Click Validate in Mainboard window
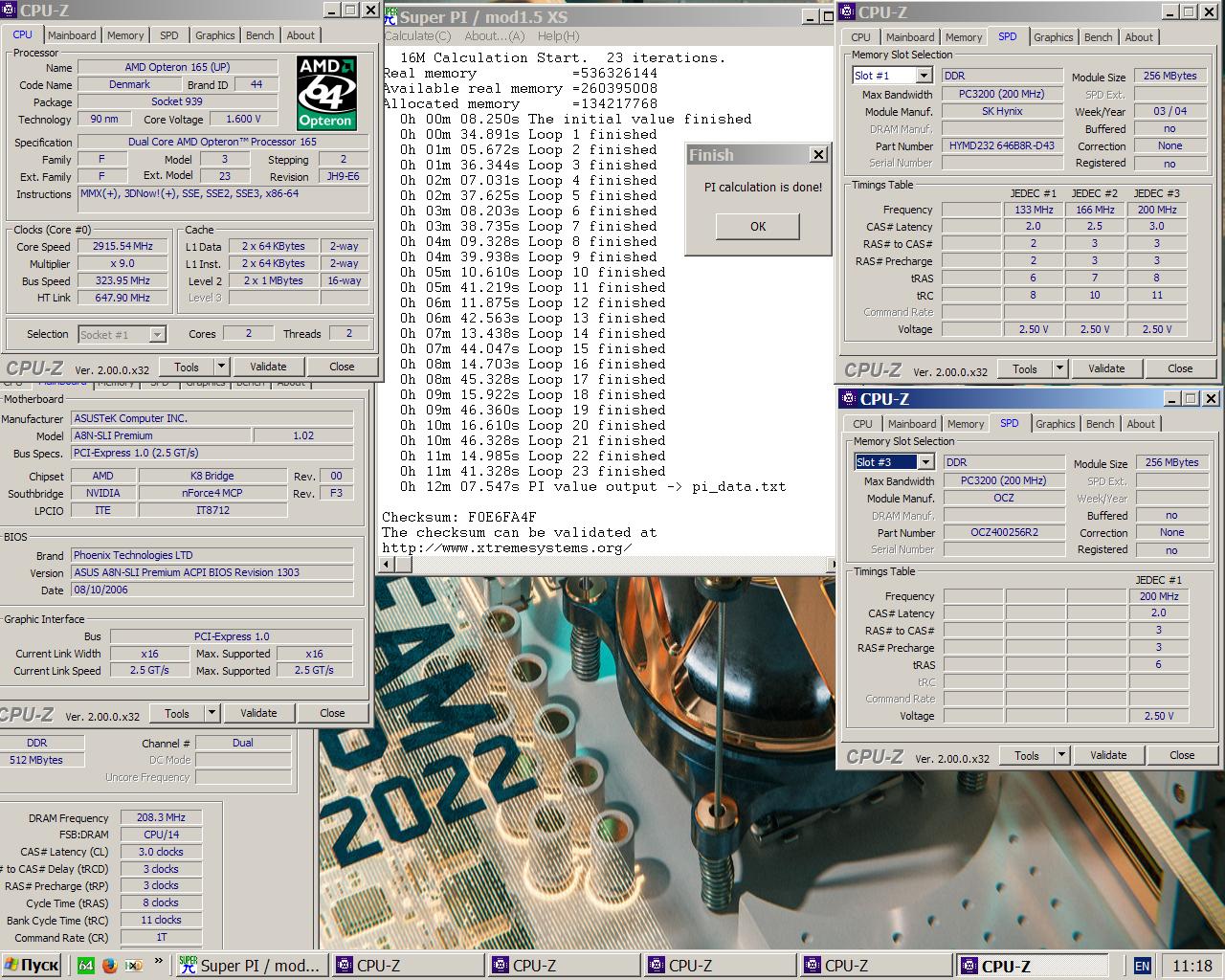Viewport: 1225px width, 980px height. pyautogui.click(x=258, y=713)
